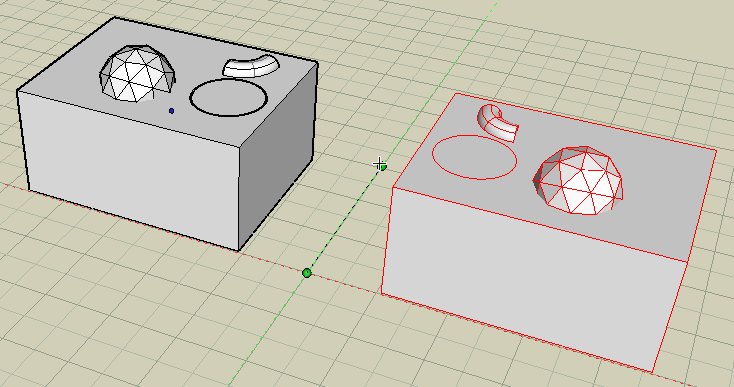The width and height of the screenshot is (734, 387).
Task: Select the red-outlined dome on the right box
Action: [579, 180]
